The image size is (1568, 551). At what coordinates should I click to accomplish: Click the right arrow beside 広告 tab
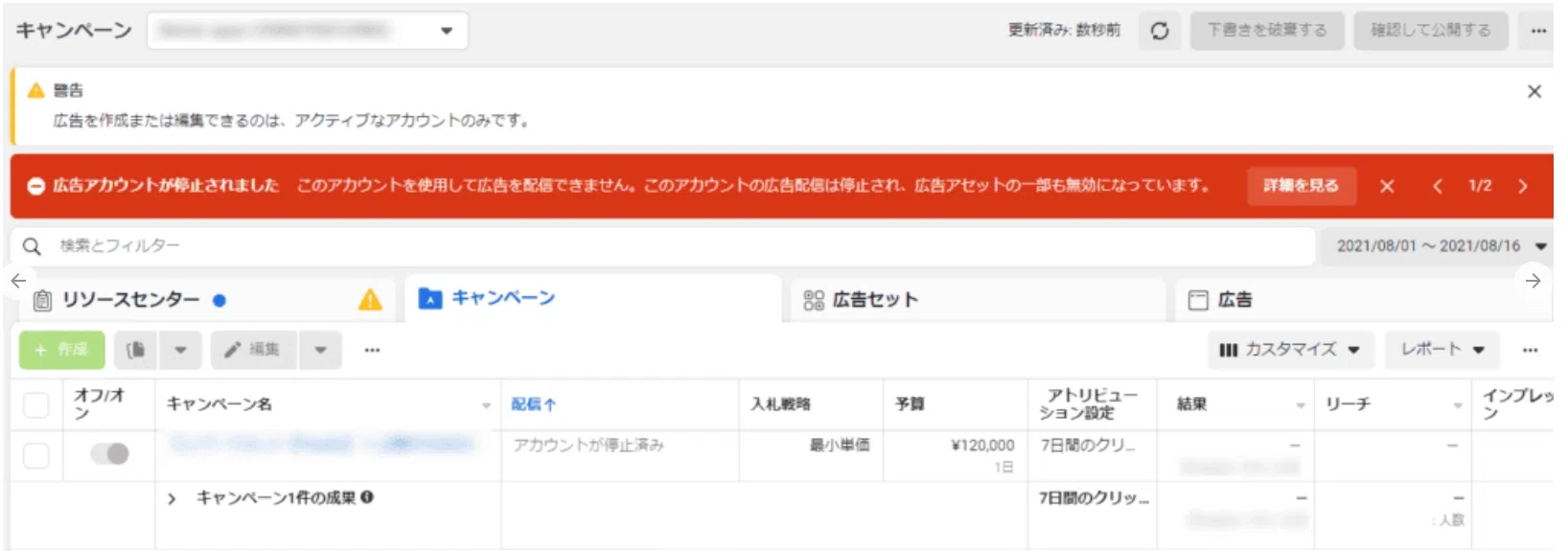[1533, 281]
